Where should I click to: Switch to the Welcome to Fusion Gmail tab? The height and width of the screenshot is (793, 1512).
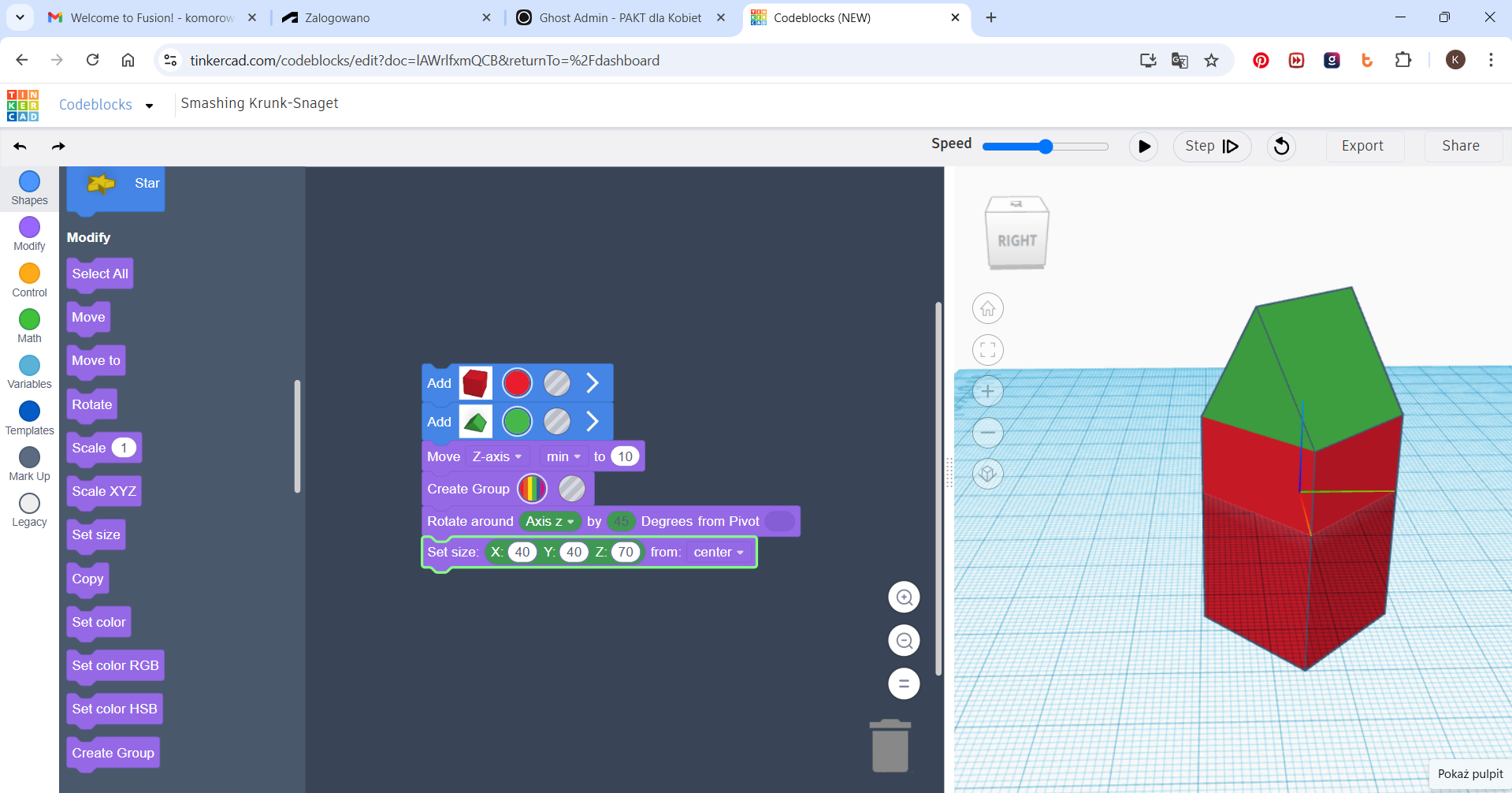tap(152, 17)
